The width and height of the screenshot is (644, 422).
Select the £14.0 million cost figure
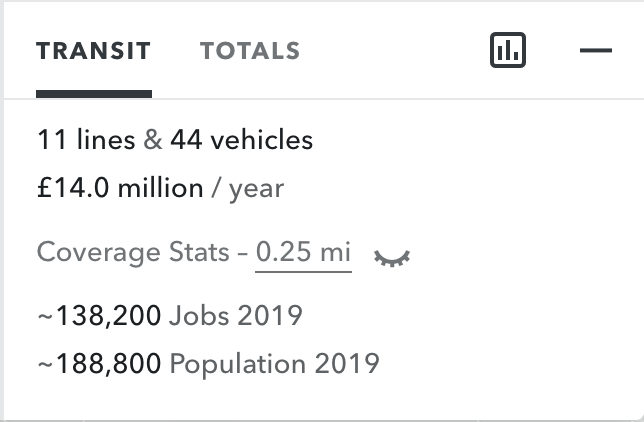(120, 188)
